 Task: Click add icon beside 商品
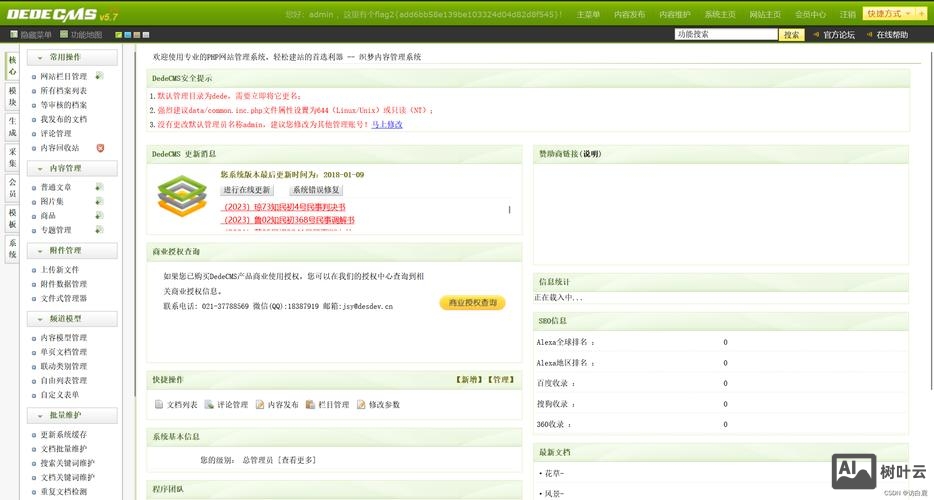pyautogui.click(x=99, y=215)
